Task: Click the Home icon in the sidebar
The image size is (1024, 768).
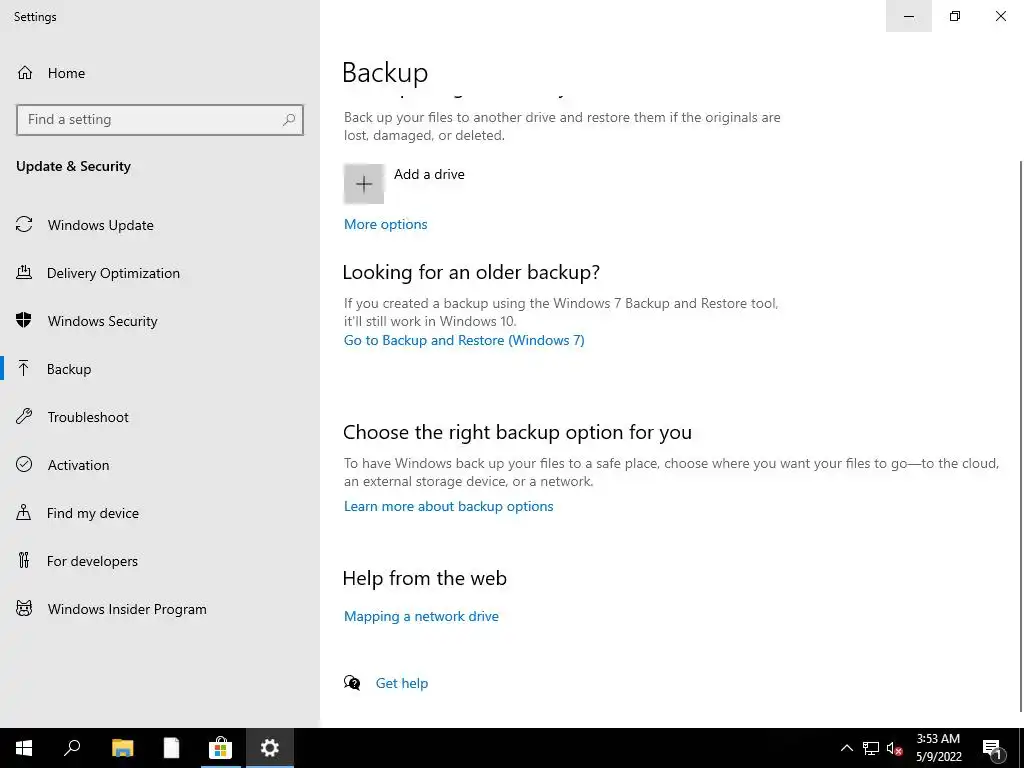Action: [x=25, y=72]
